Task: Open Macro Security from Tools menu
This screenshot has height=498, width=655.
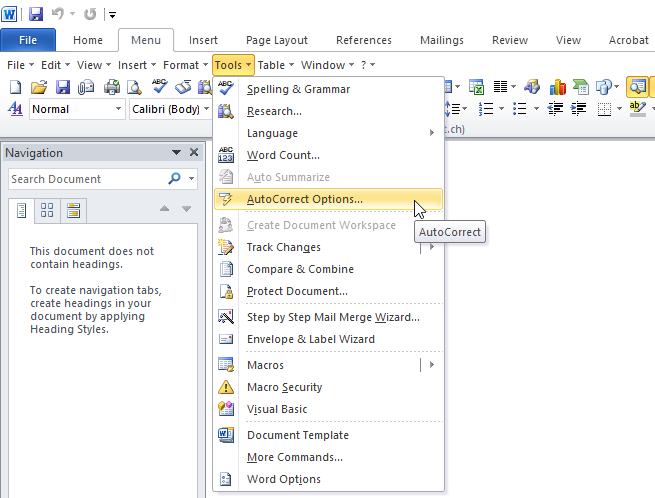Action: point(328,387)
